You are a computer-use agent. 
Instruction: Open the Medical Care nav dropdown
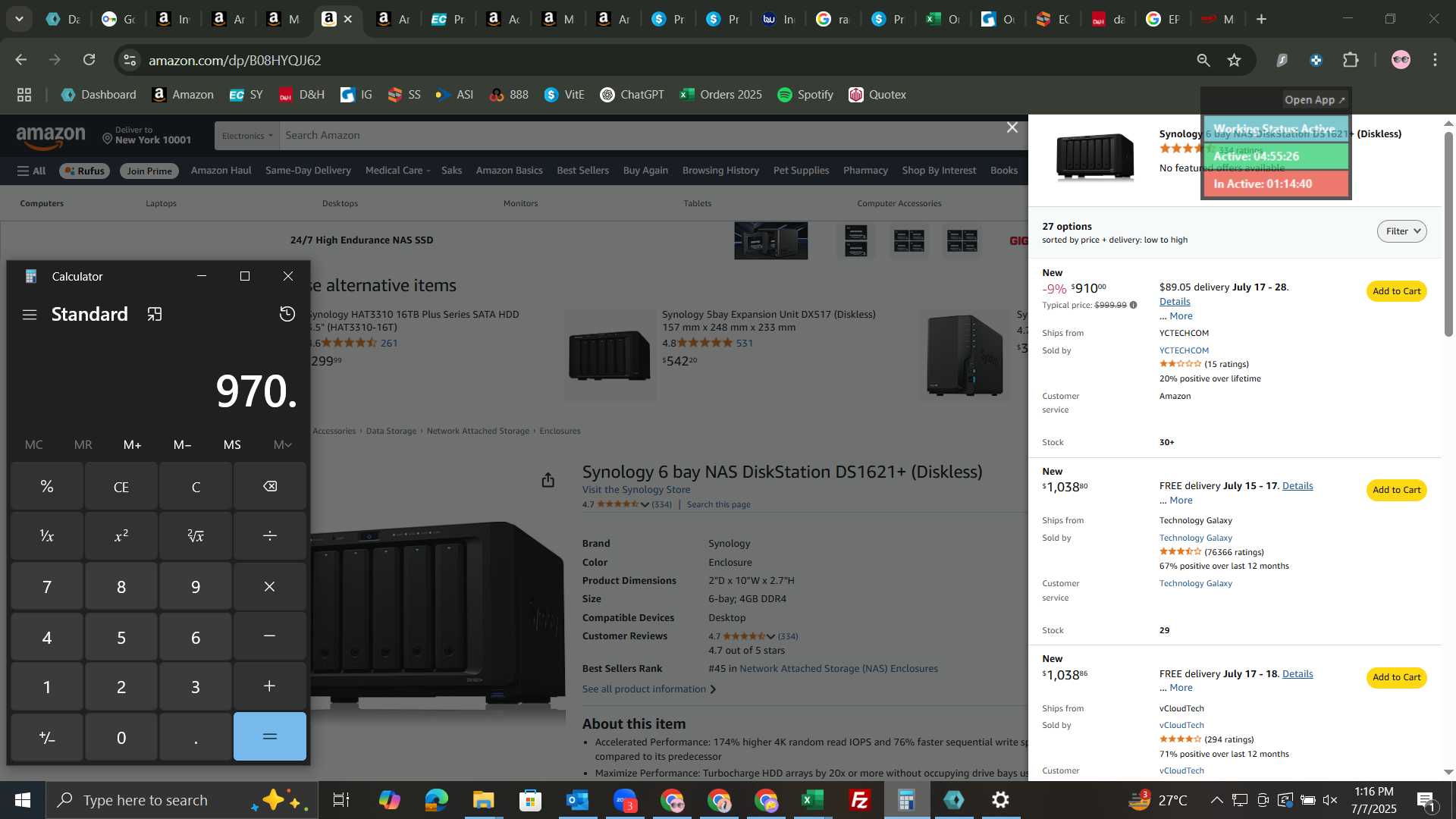pyautogui.click(x=397, y=171)
